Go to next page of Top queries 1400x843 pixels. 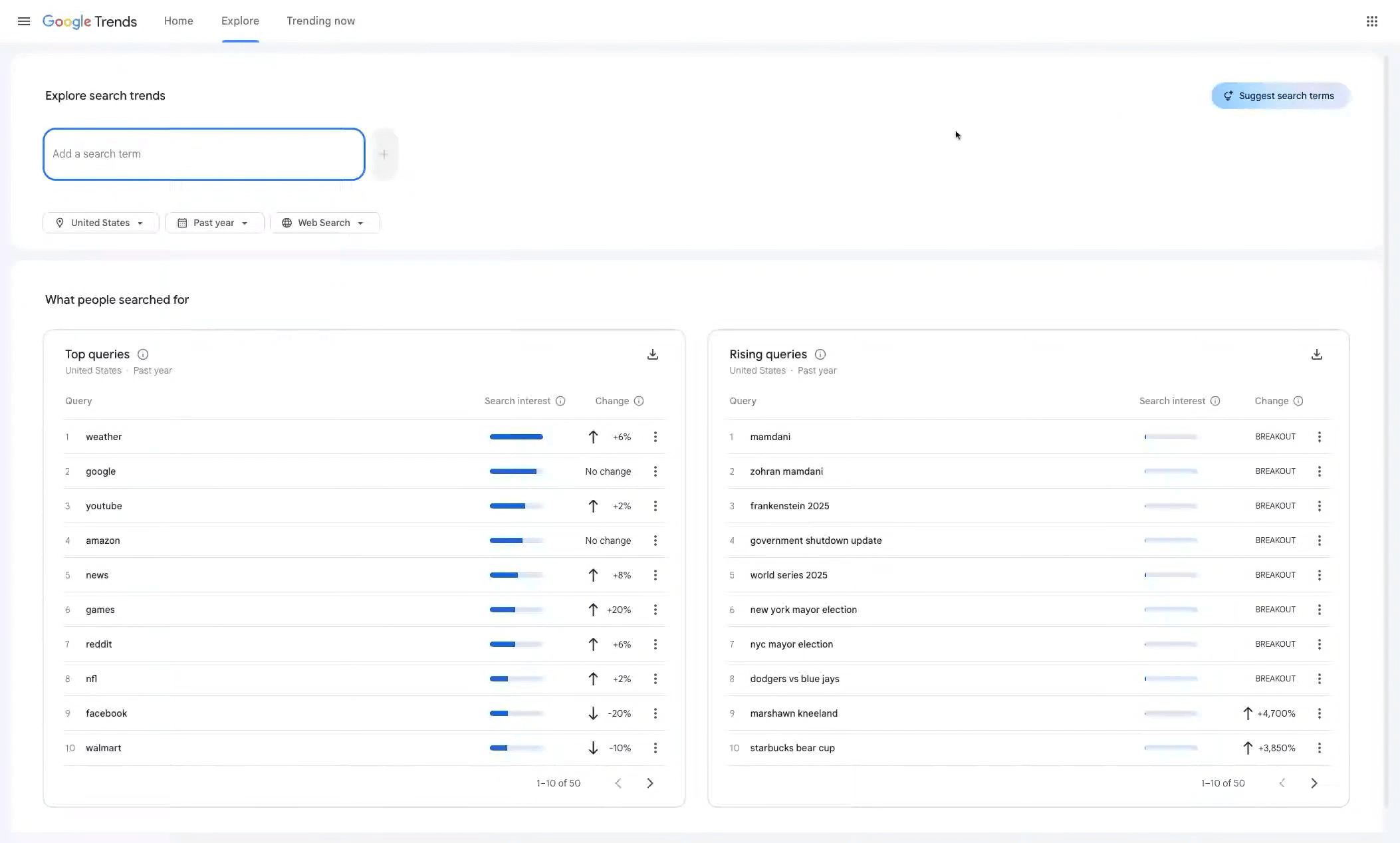(649, 783)
